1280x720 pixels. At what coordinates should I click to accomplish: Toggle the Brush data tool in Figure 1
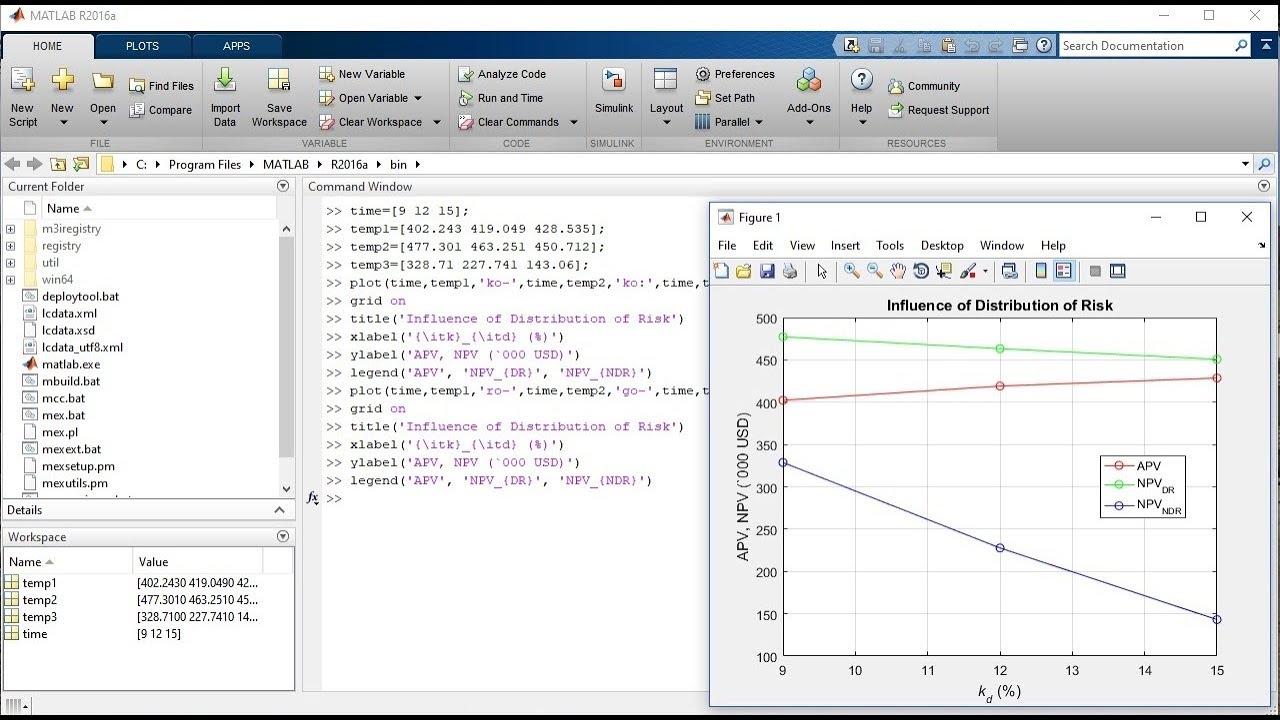point(967,271)
